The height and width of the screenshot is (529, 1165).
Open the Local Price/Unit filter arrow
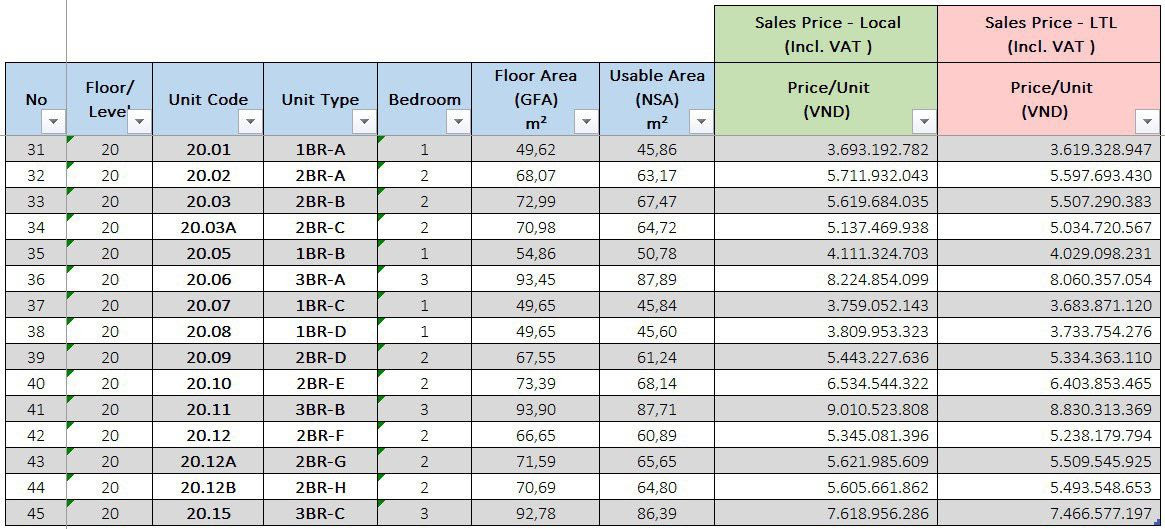924,121
